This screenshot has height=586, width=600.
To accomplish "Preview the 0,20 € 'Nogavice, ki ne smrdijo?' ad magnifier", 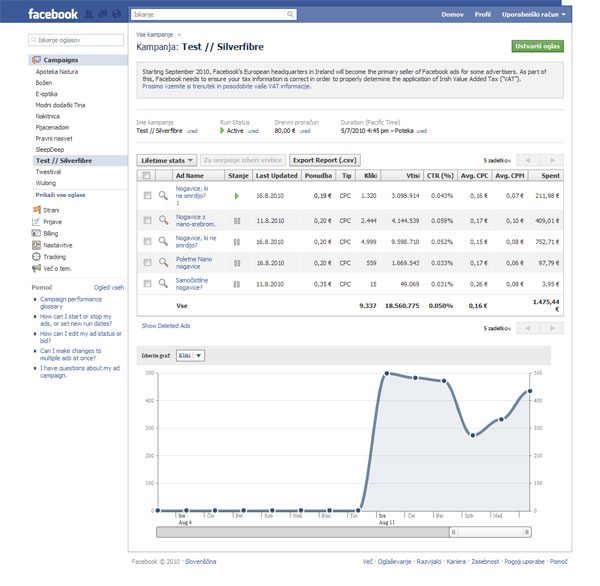I will point(163,241).
